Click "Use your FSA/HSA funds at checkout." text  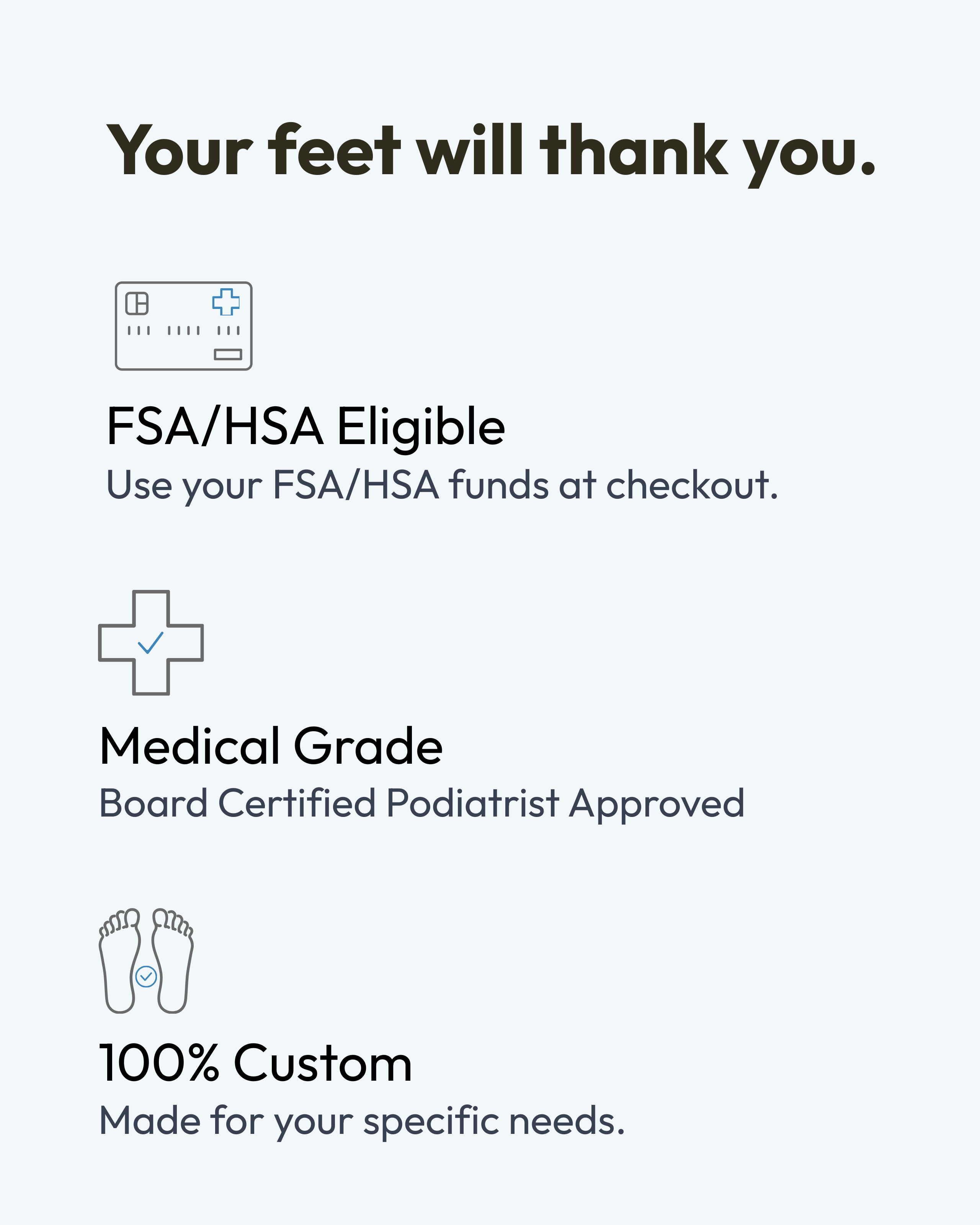point(442,486)
